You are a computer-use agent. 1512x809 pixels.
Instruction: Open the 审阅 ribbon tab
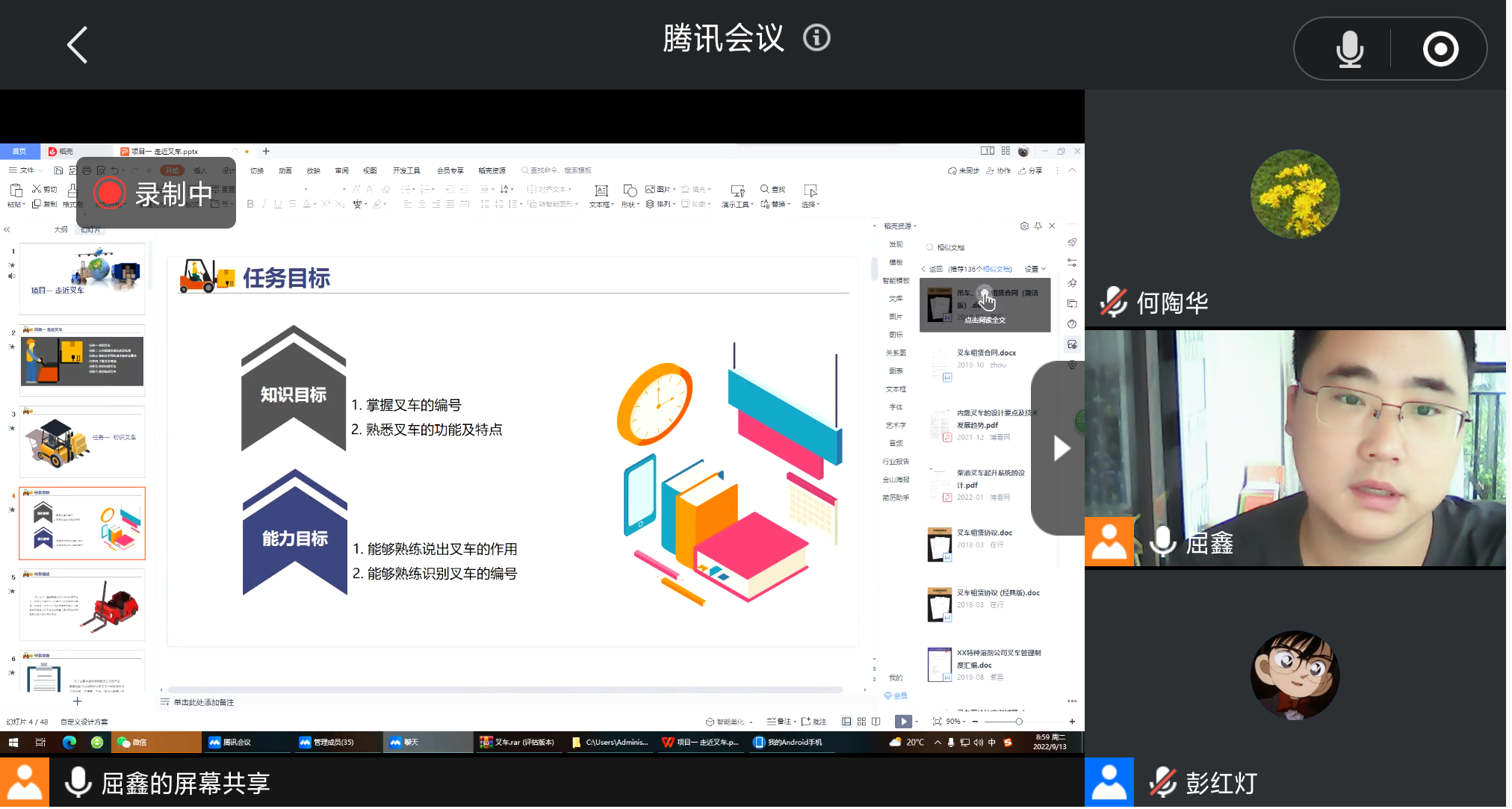[341, 170]
